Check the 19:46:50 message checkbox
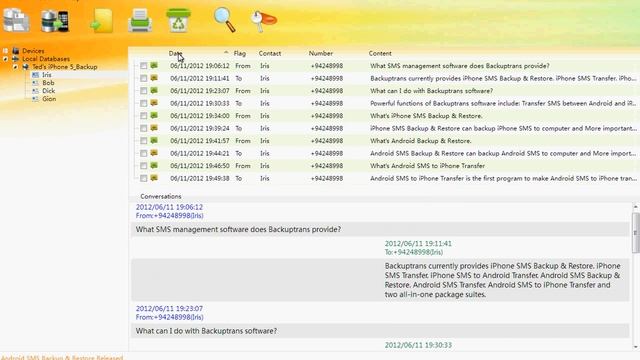Viewport: 640px width, 360px height. (x=144, y=166)
